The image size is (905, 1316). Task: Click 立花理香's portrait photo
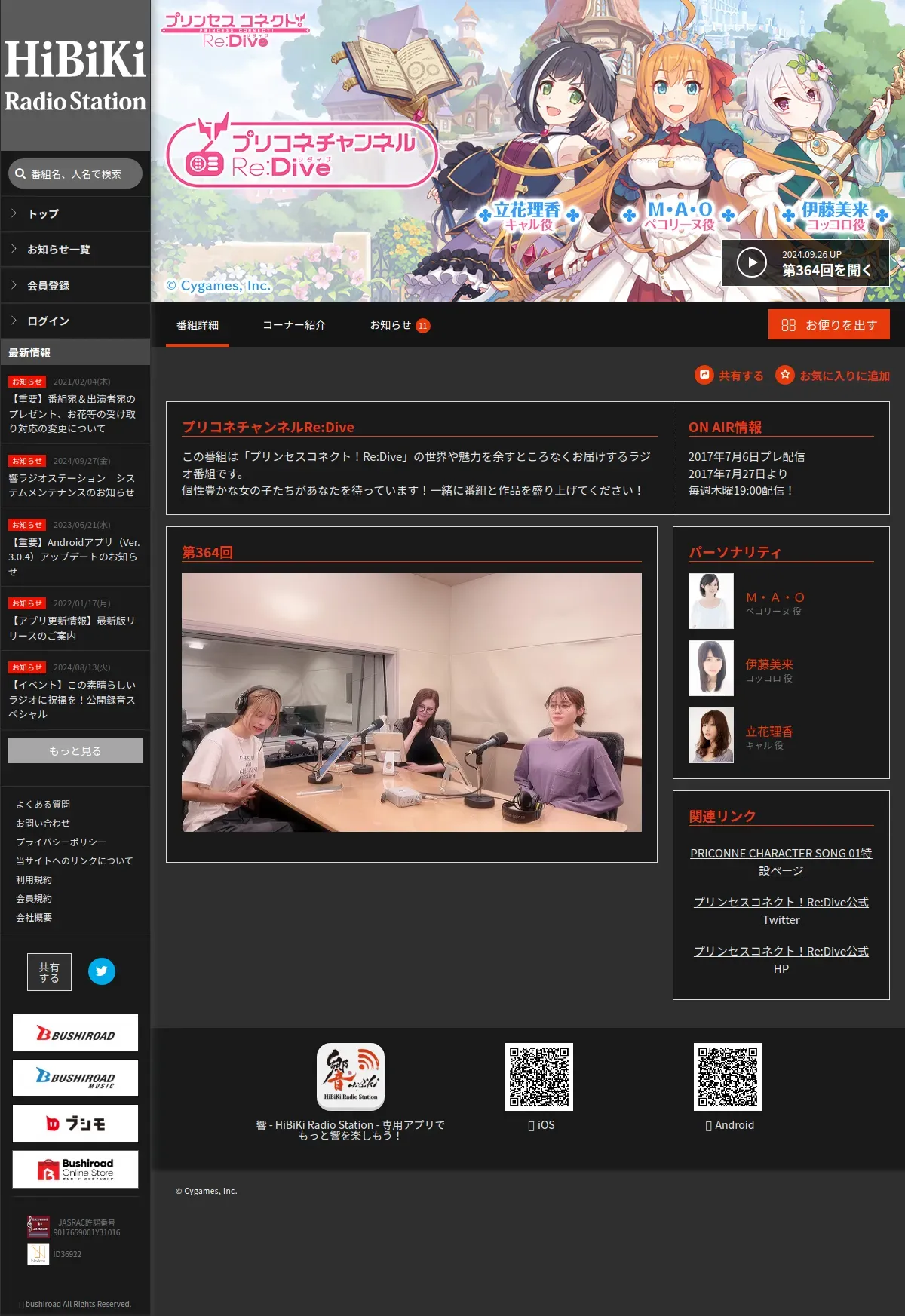click(711, 735)
